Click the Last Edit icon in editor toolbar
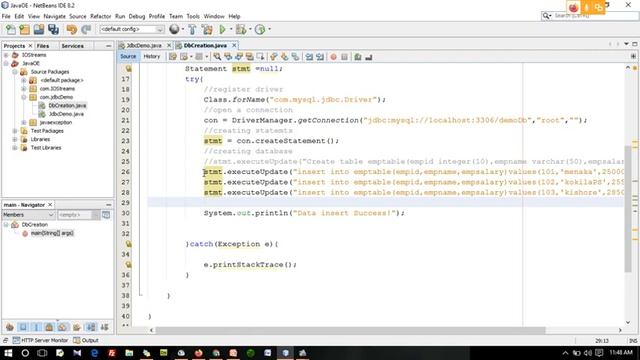640x360 pixels. tap(173, 57)
